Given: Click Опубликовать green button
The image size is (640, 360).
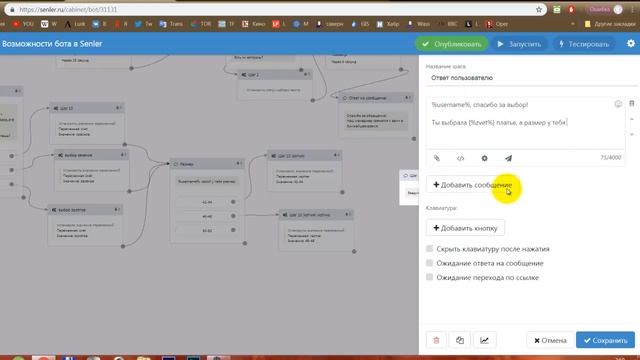Looking at the screenshot, I should click(451, 44).
